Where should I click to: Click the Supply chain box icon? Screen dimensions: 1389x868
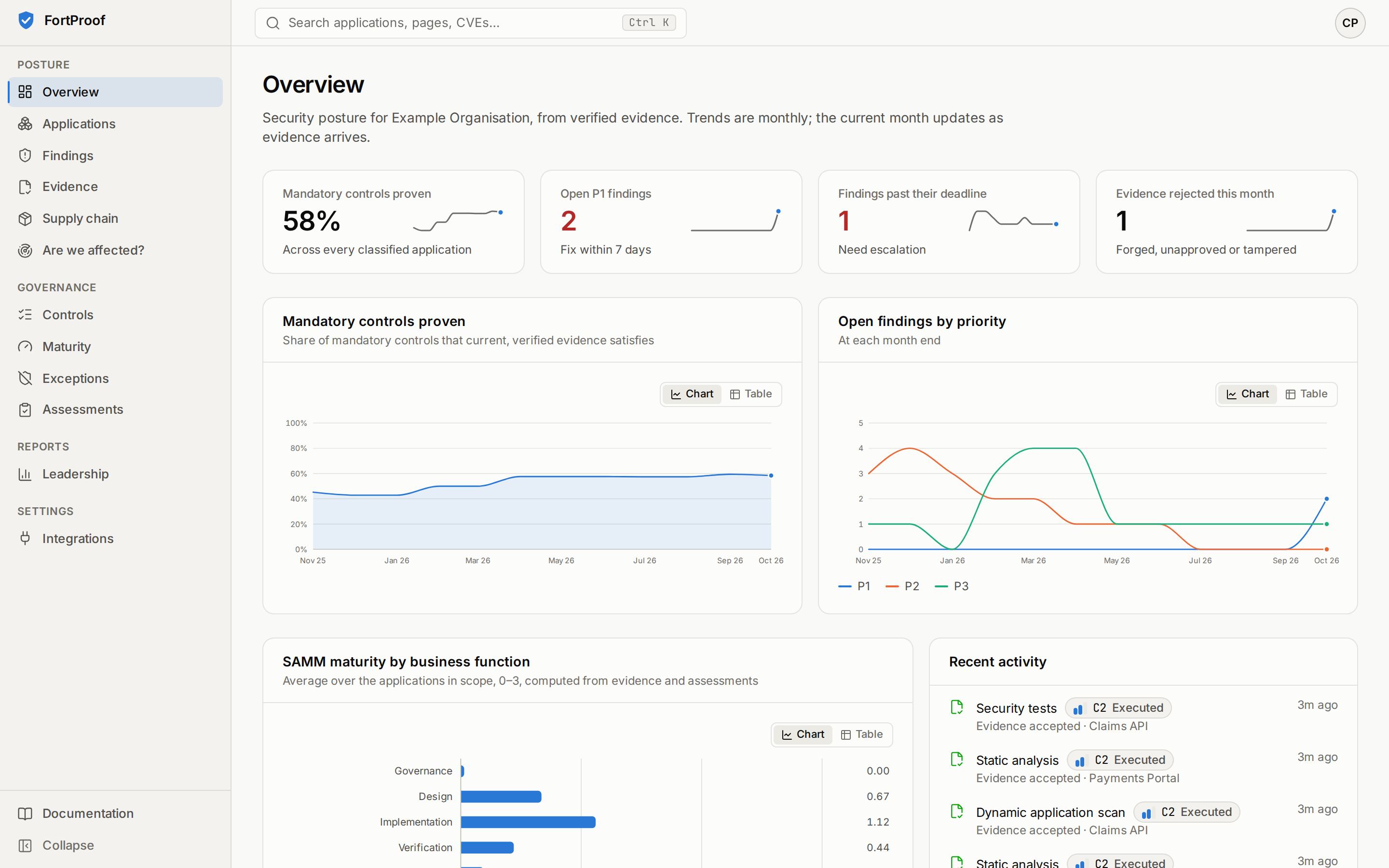(x=25, y=219)
